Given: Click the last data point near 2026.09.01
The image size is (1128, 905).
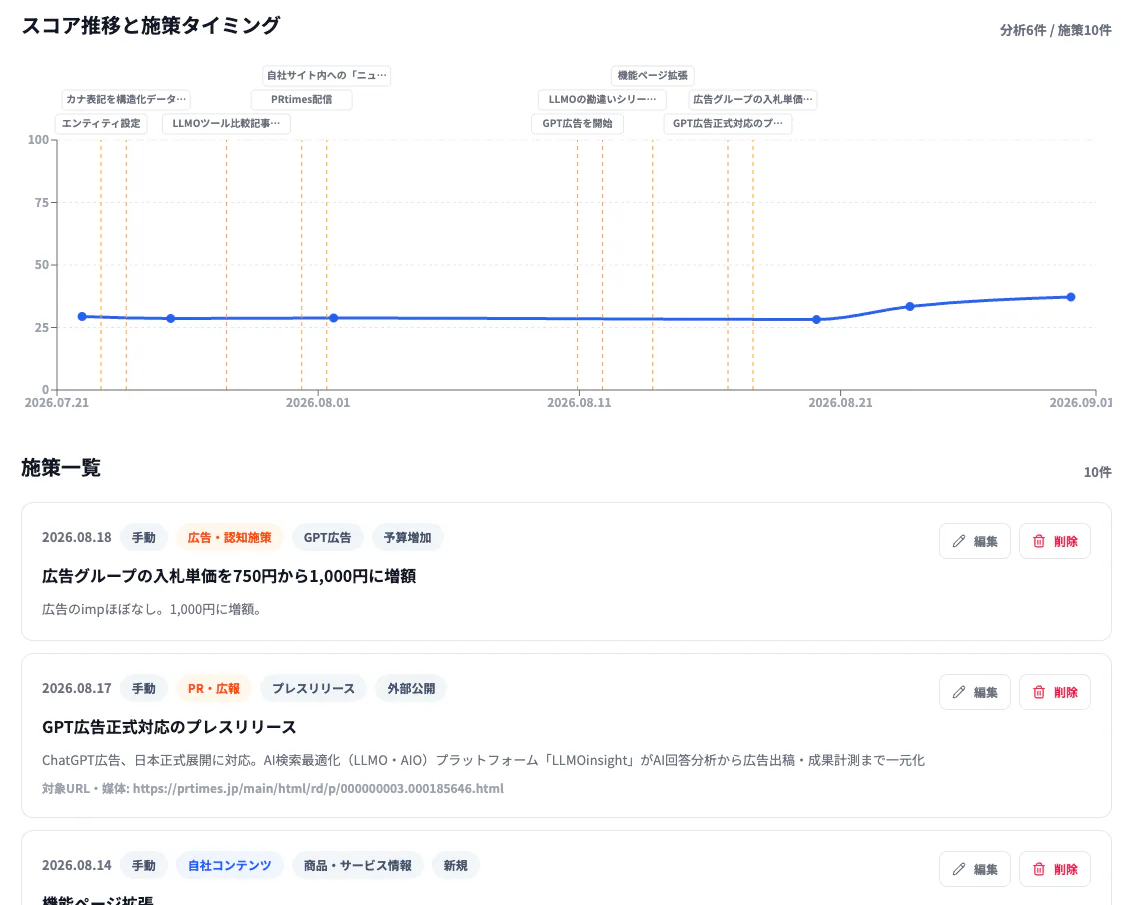Looking at the screenshot, I should coord(1071,297).
